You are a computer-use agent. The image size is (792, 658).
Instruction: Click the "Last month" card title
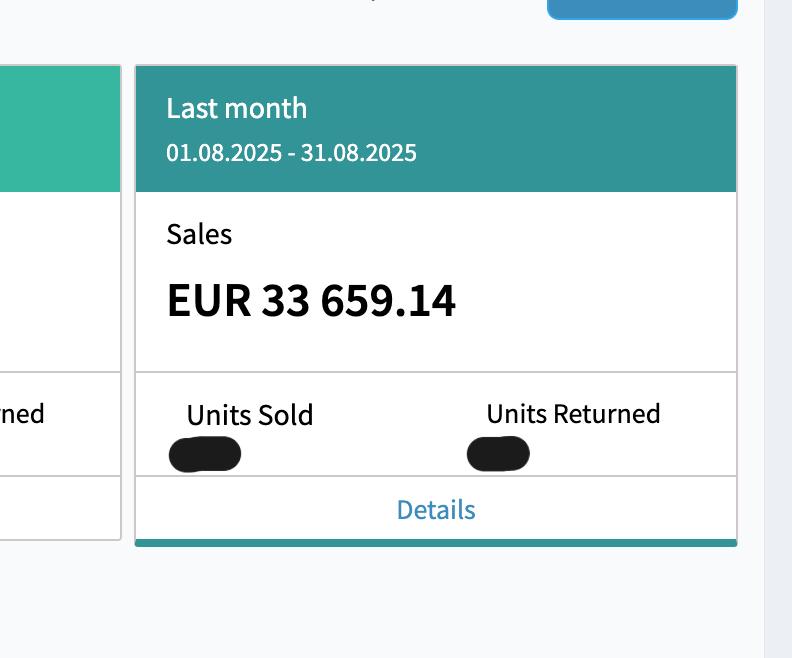[x=237, y=108]
